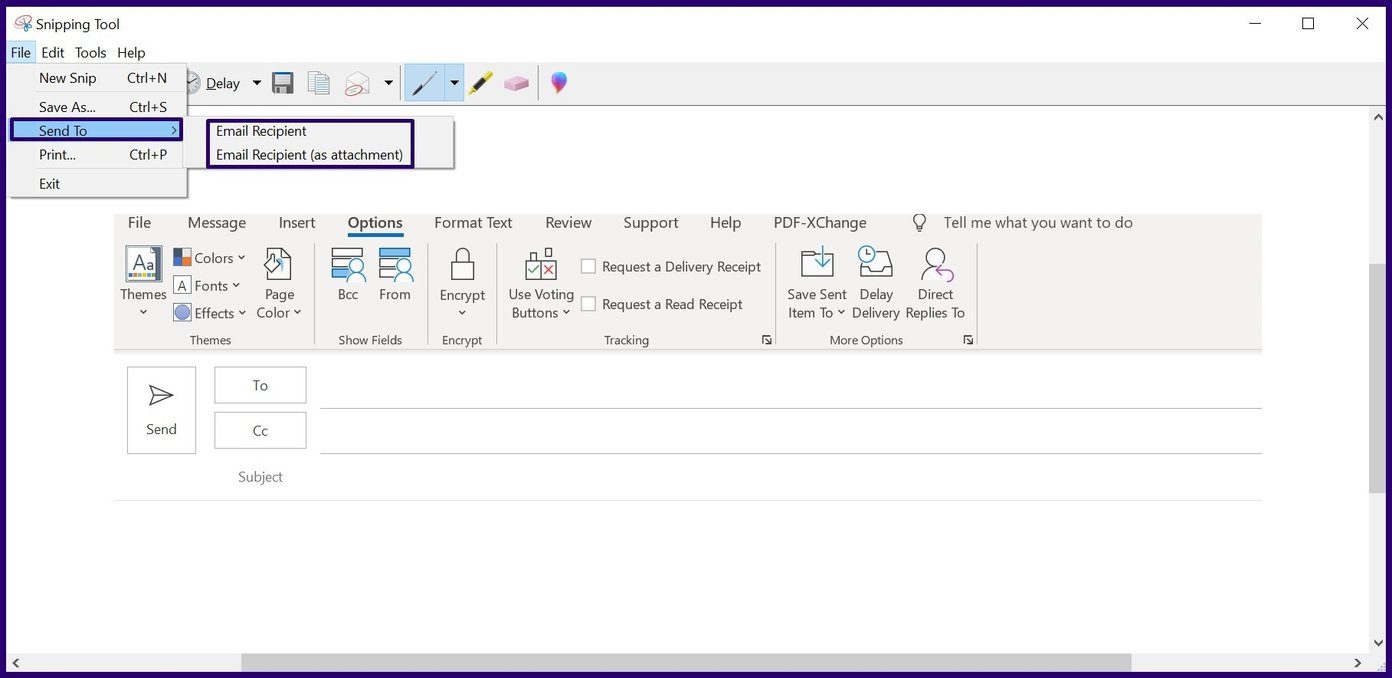Open the Help menu next to Tools
Viewport: 1392px width, 678px height.
(131, 53)
